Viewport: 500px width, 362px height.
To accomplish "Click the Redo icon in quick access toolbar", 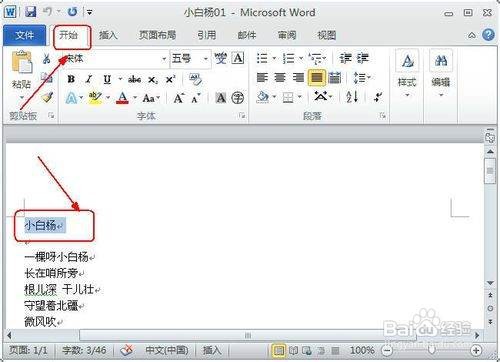I will pyautogui.click(x=72, y=12).
